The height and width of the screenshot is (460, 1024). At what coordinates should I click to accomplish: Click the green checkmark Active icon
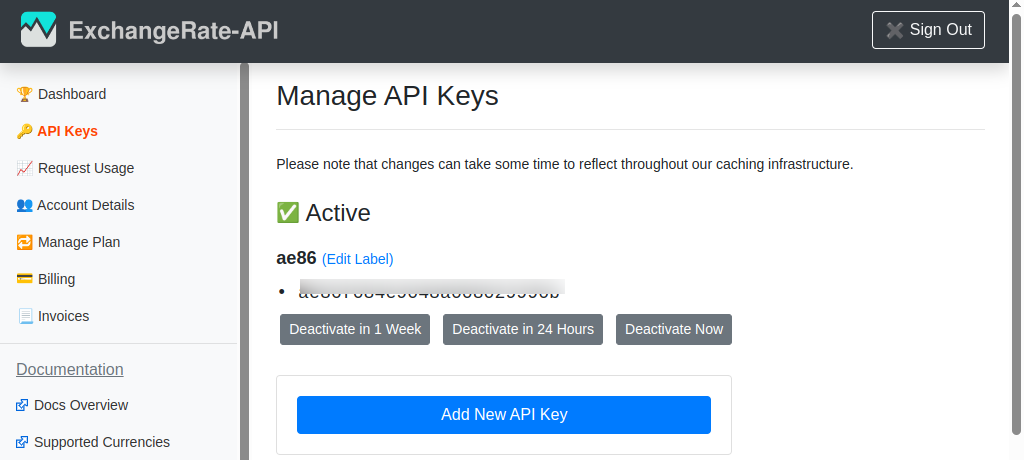coord(287,213)
